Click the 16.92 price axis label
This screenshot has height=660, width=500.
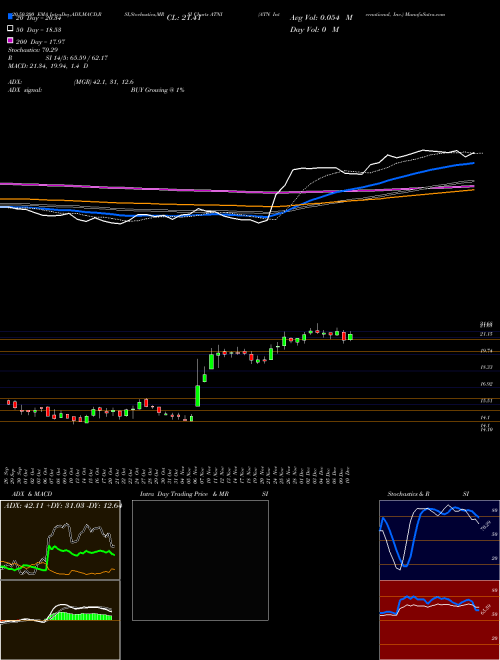pyautogui.click(x=486, y=384)
